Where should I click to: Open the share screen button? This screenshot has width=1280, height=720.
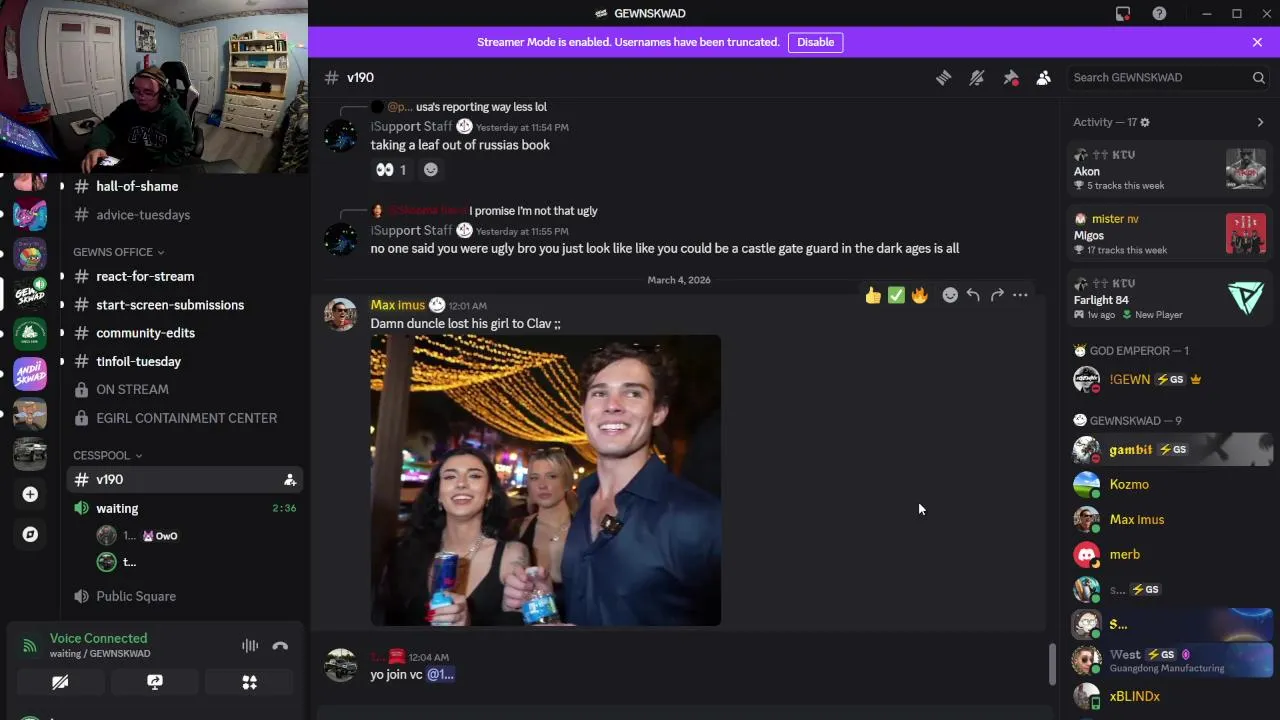pos(155,682)
